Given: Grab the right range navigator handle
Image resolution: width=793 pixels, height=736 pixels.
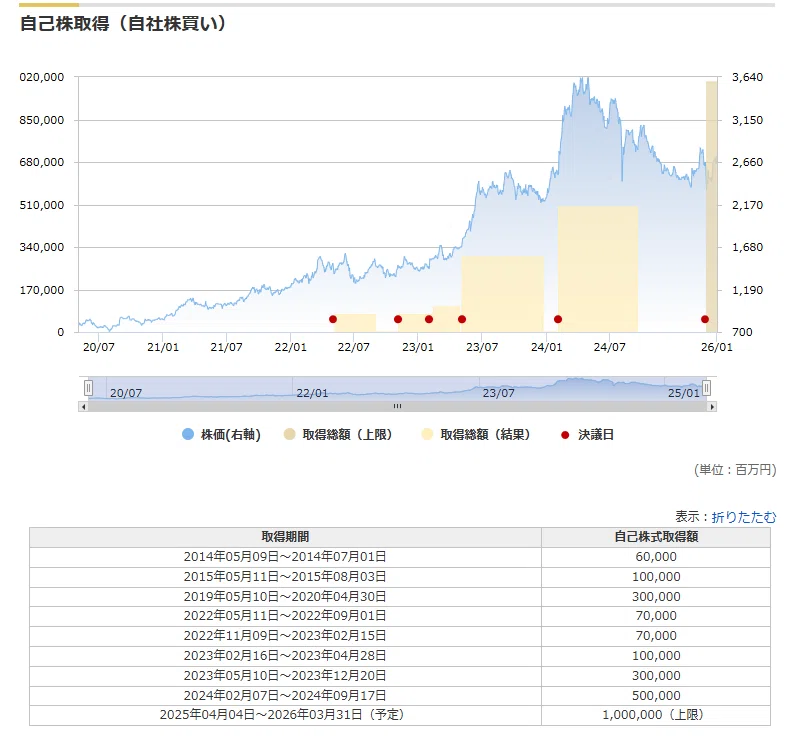Looking at the screenshot, I should (707, 388).
